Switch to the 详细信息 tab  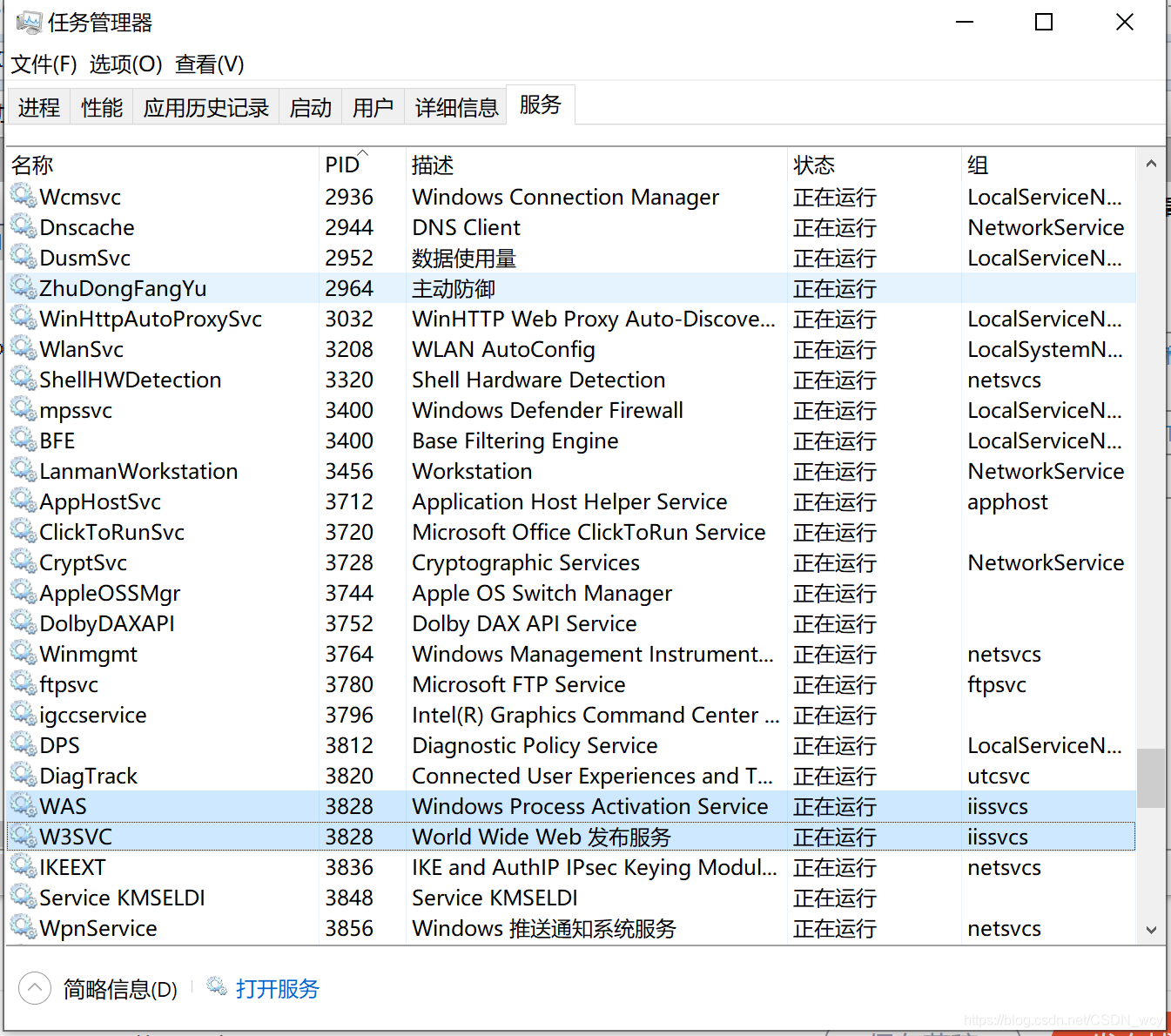(456, 107)
